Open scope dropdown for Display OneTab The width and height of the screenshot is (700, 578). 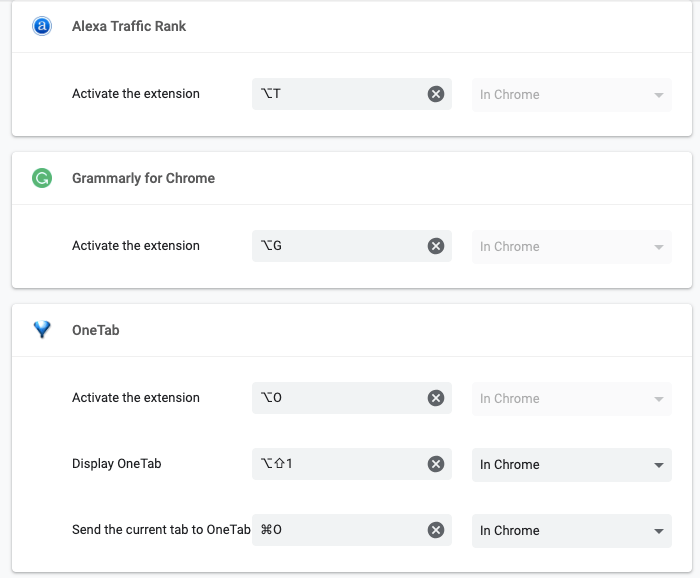click(x=571, y=464)
